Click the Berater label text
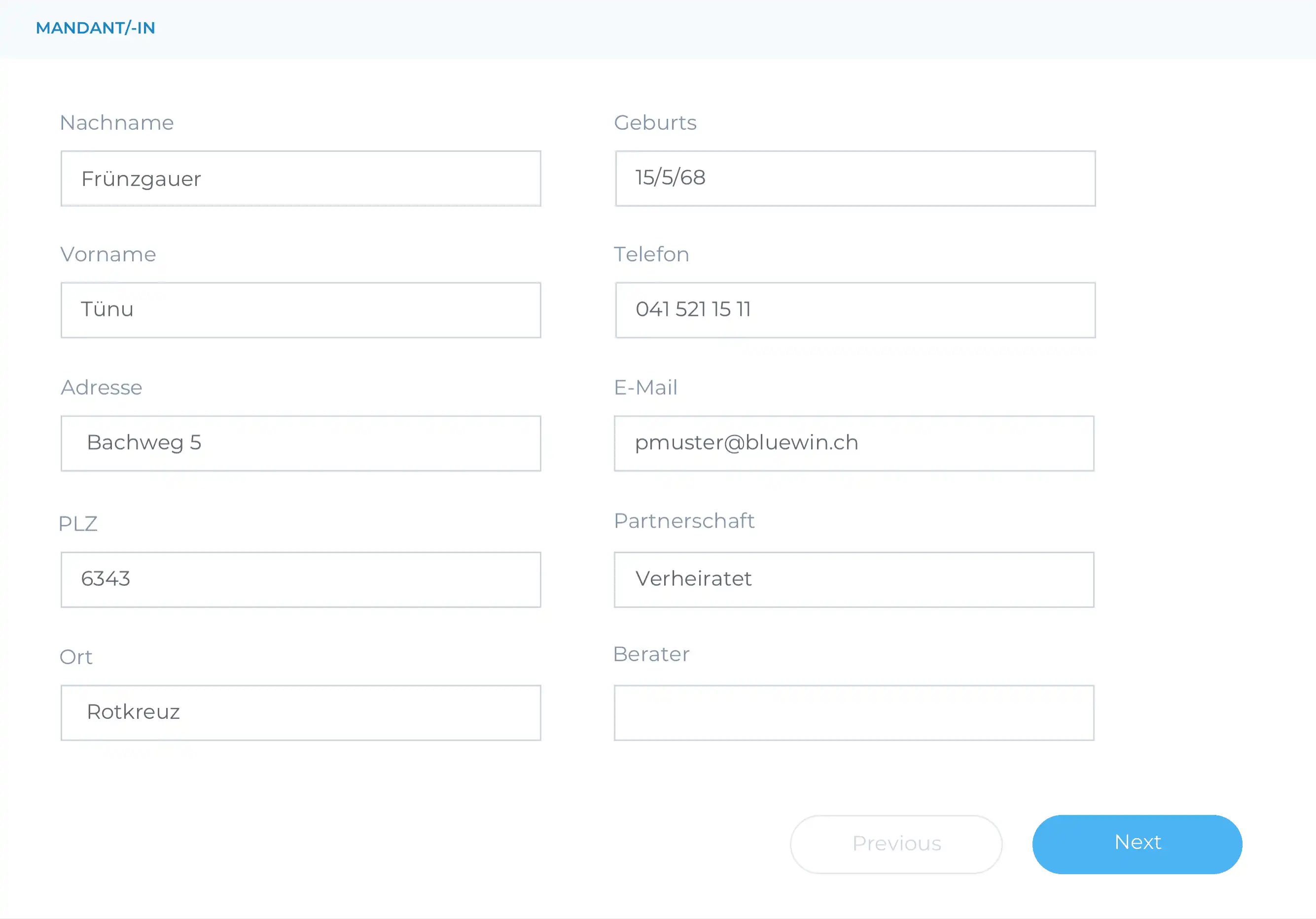 651,654
